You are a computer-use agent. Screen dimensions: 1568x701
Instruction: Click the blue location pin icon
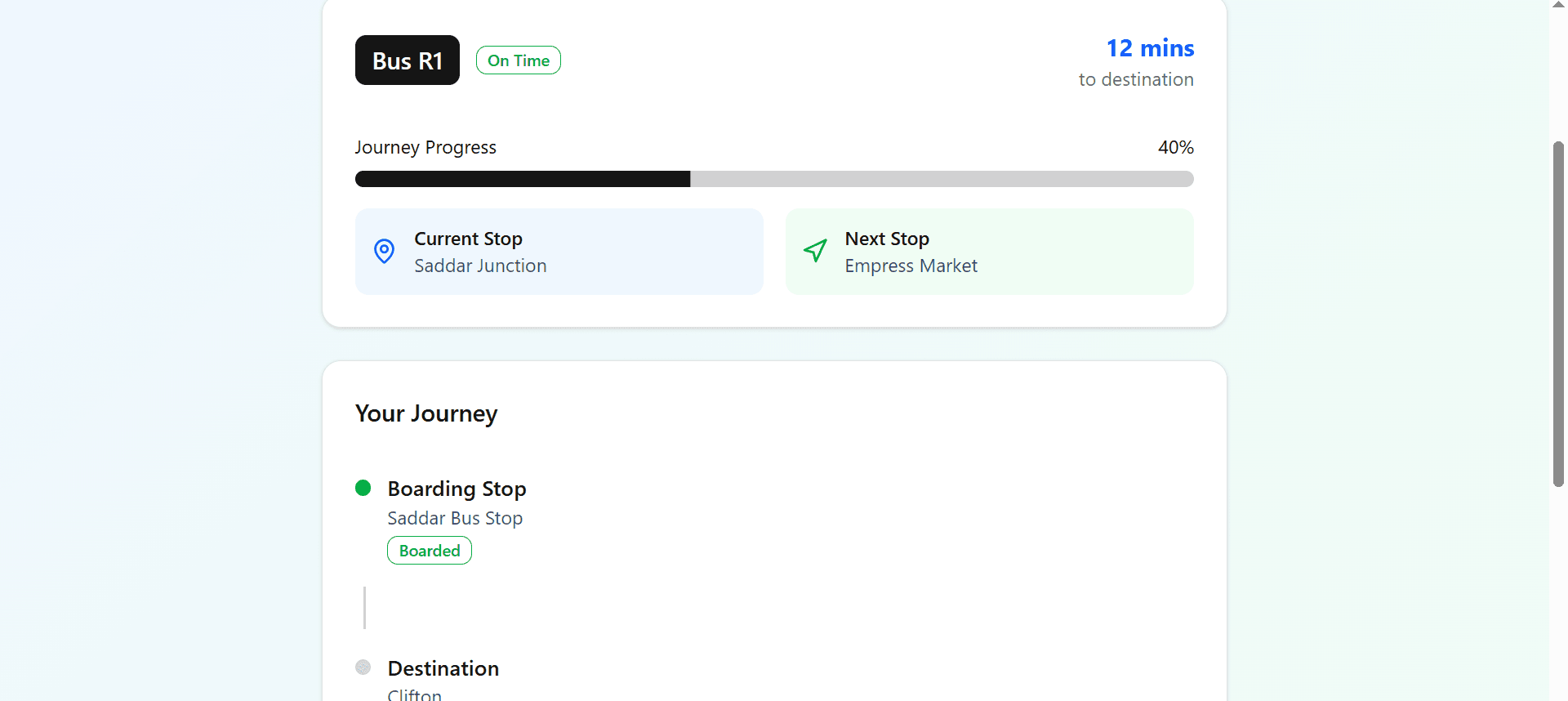coord(384,251)
